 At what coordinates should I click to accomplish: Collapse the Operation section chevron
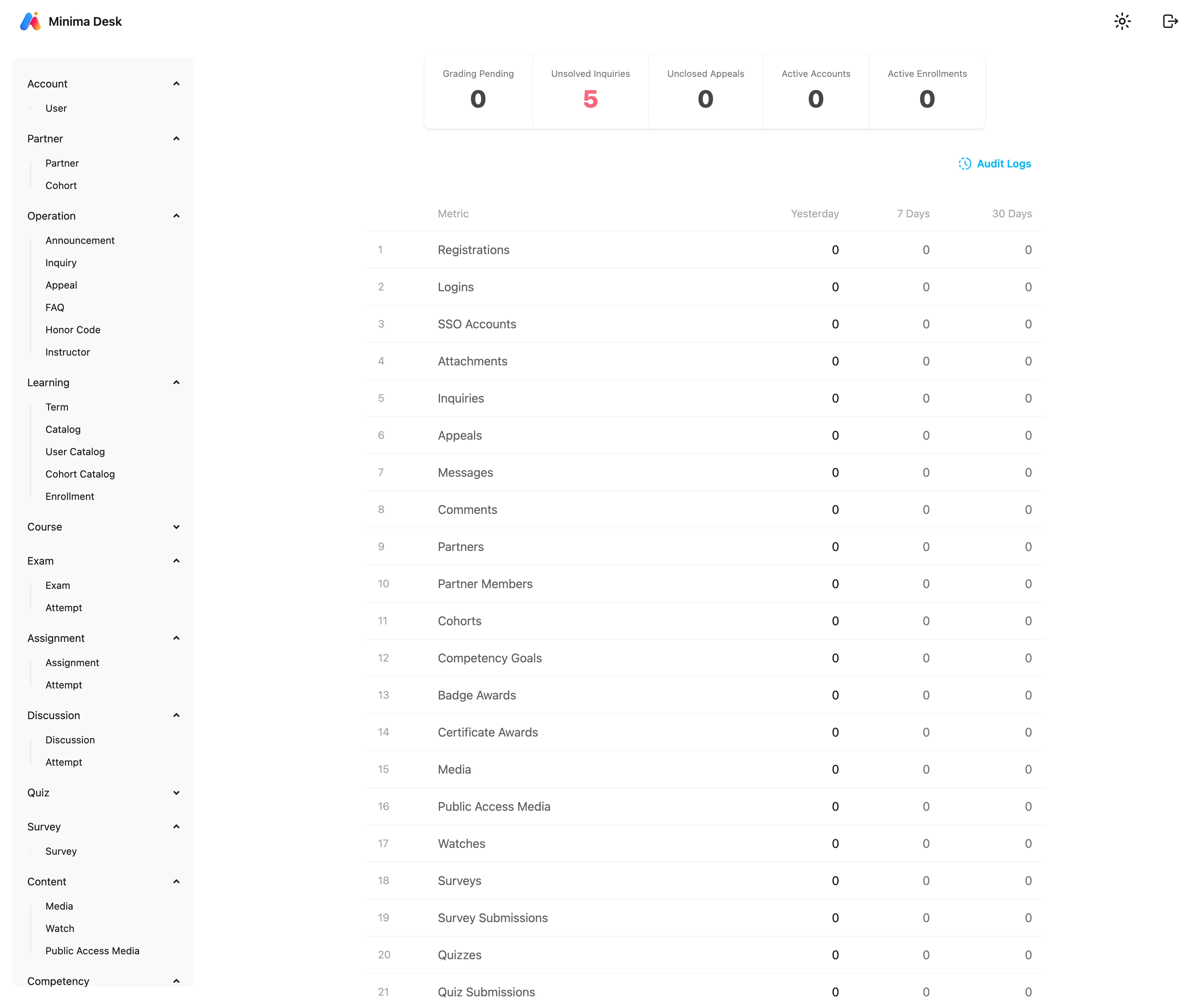176,215
